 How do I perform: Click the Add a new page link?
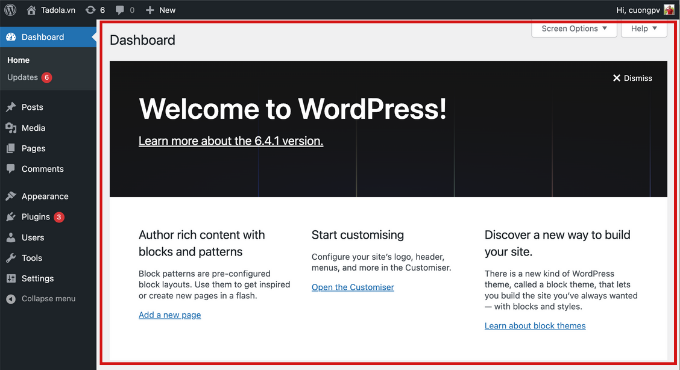click(170, 315)
